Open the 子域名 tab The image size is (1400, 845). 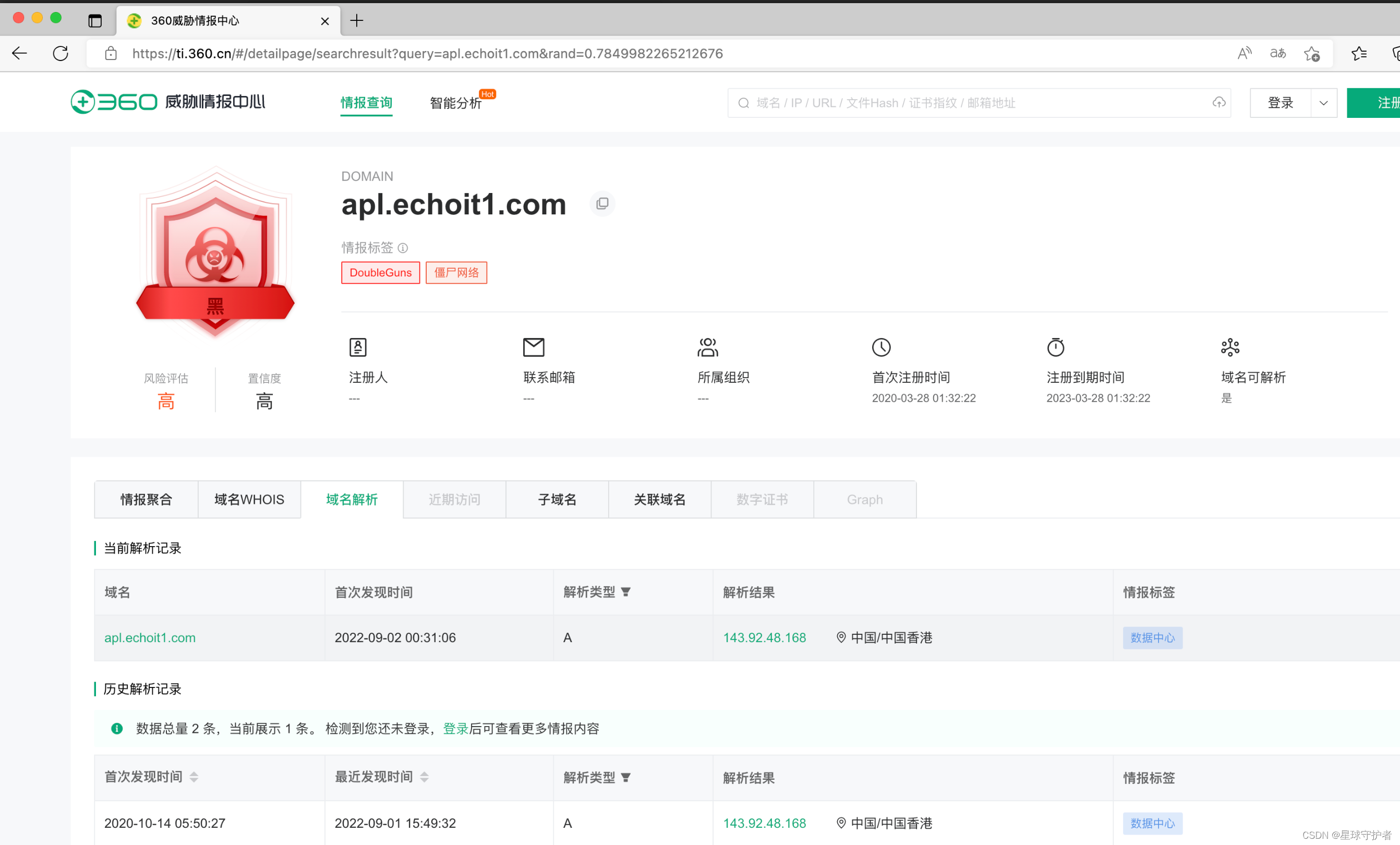coord(557,500)
